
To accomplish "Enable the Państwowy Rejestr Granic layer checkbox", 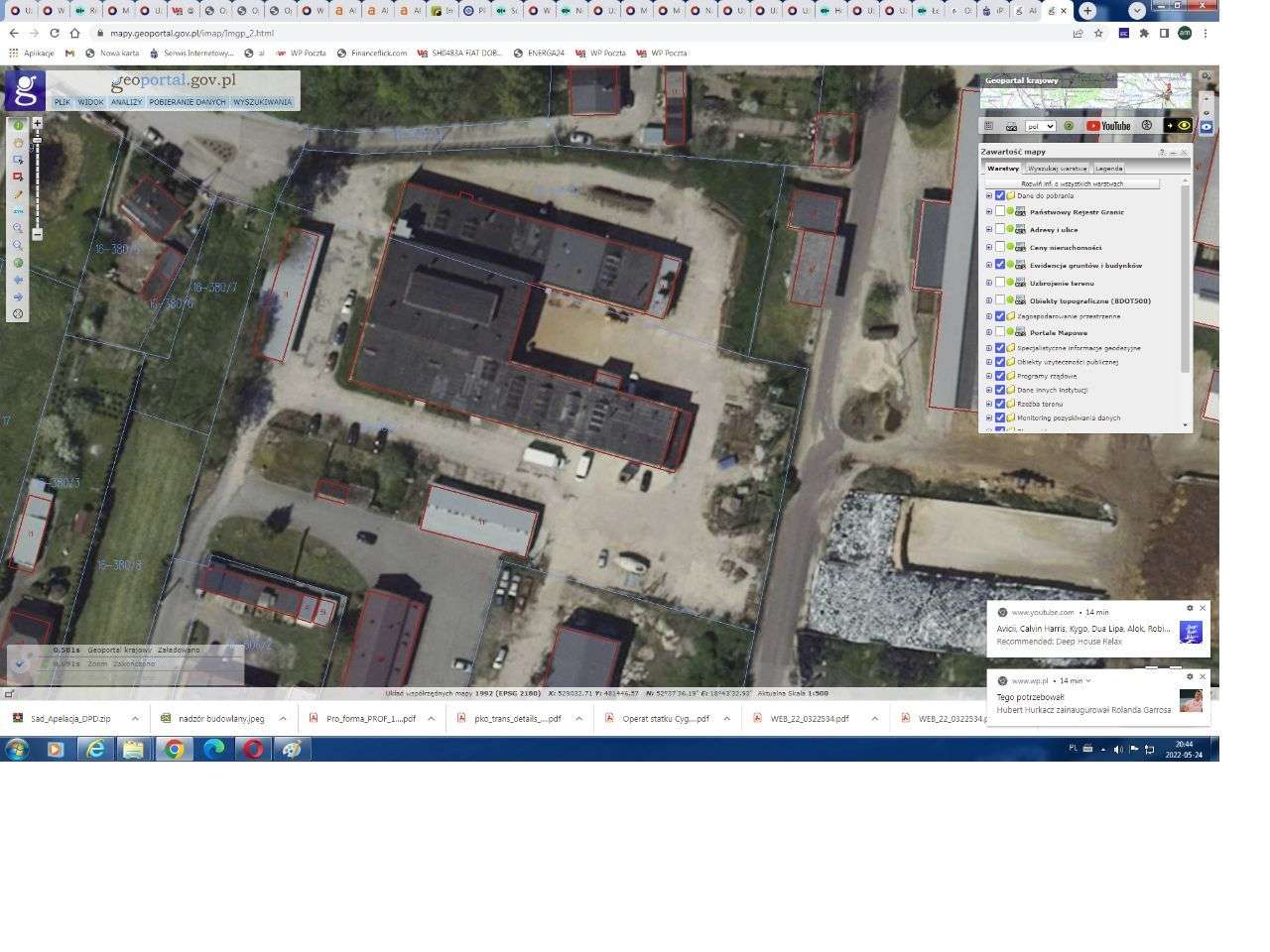I will 1000,212.
